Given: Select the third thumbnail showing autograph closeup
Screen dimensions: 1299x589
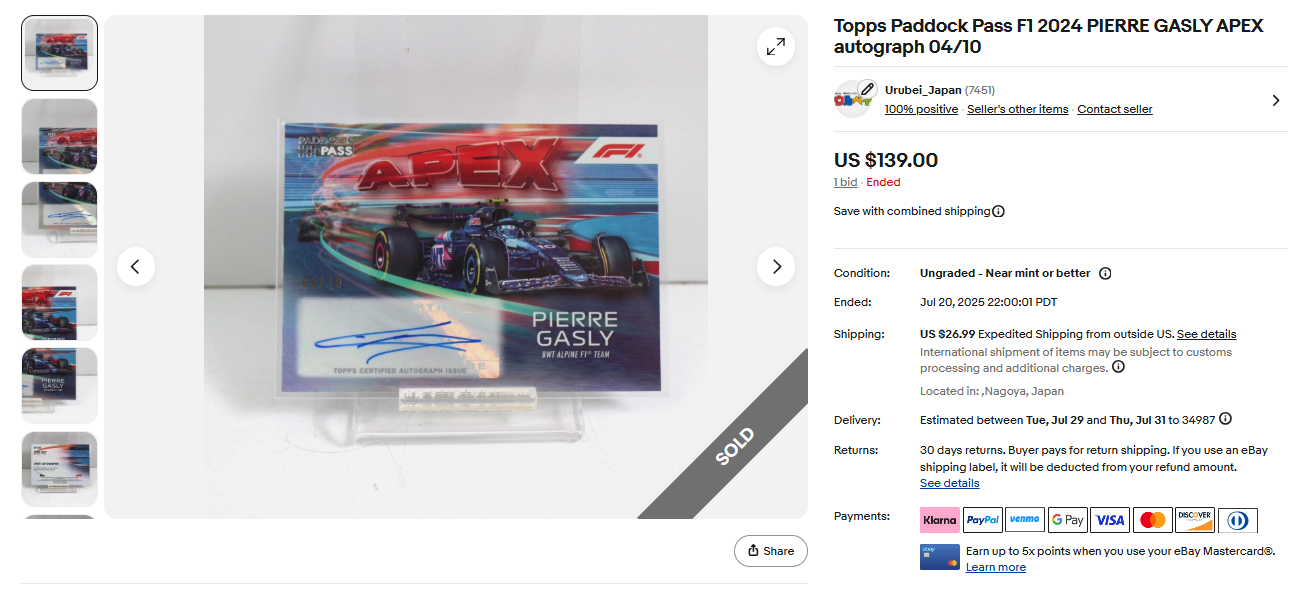Looking at the screenshot, I should click(x=60, y=219).
